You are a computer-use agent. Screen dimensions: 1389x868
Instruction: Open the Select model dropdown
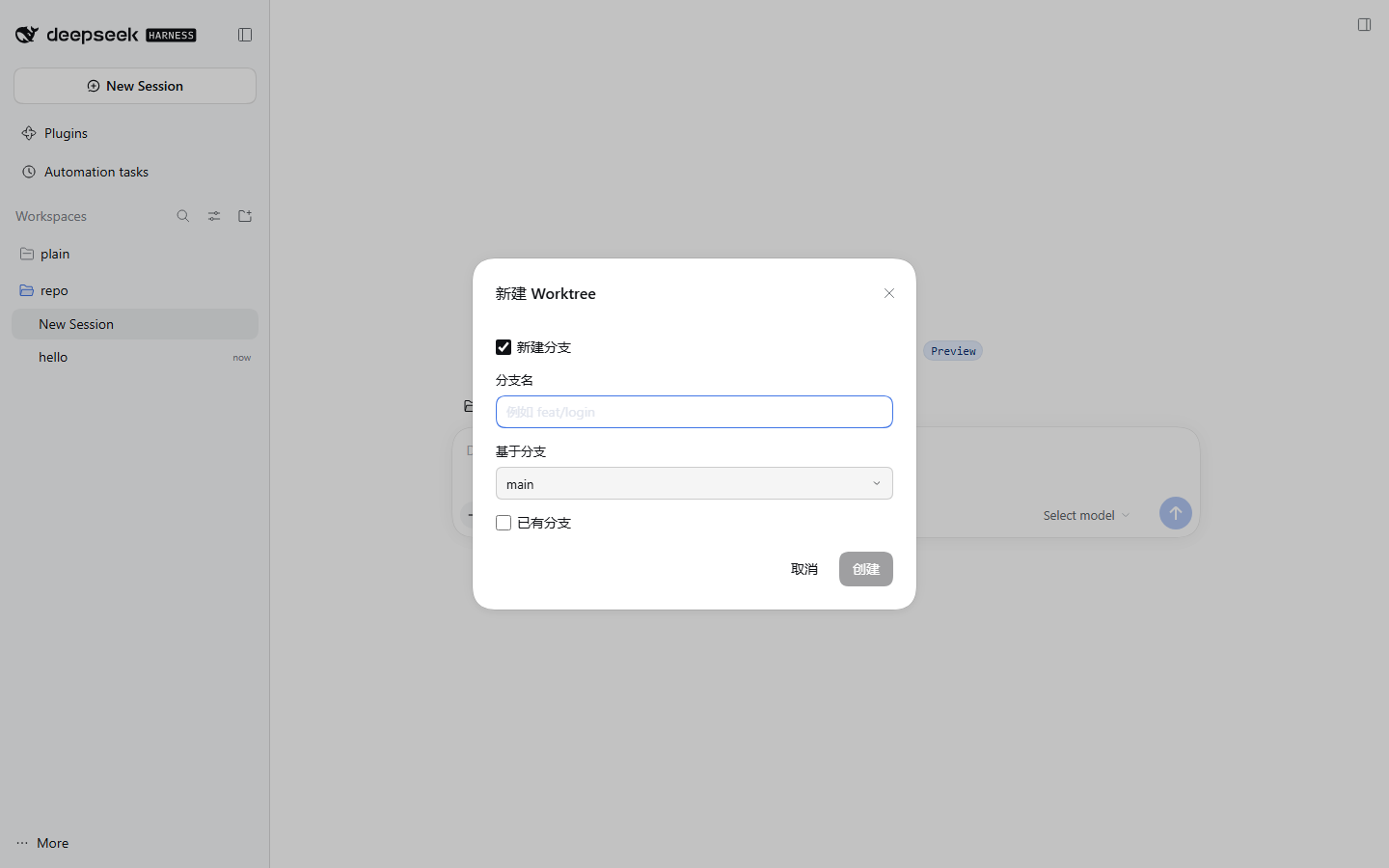click(1086, 515)
